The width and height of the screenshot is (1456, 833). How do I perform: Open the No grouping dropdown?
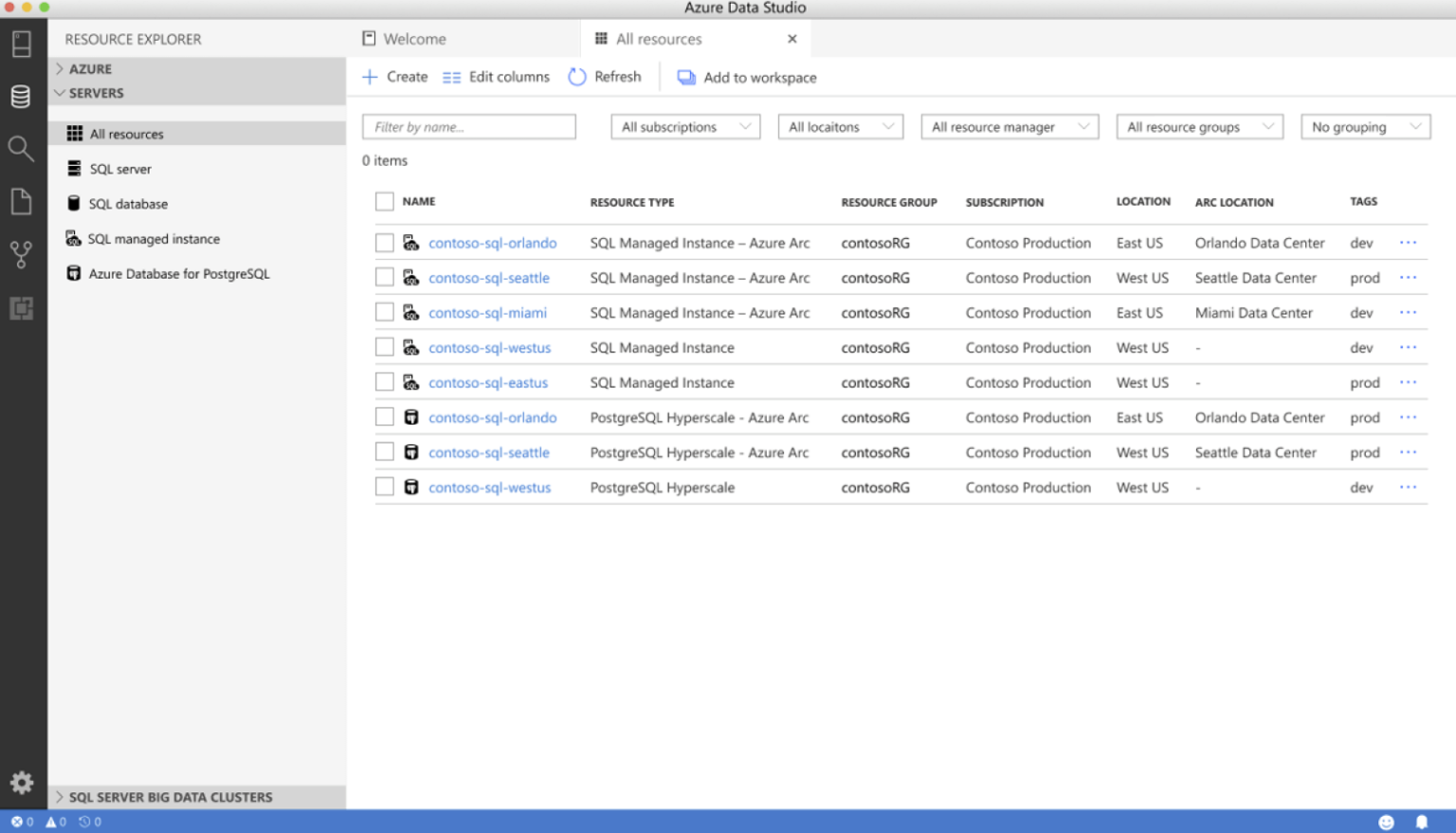coord(1364,126)
